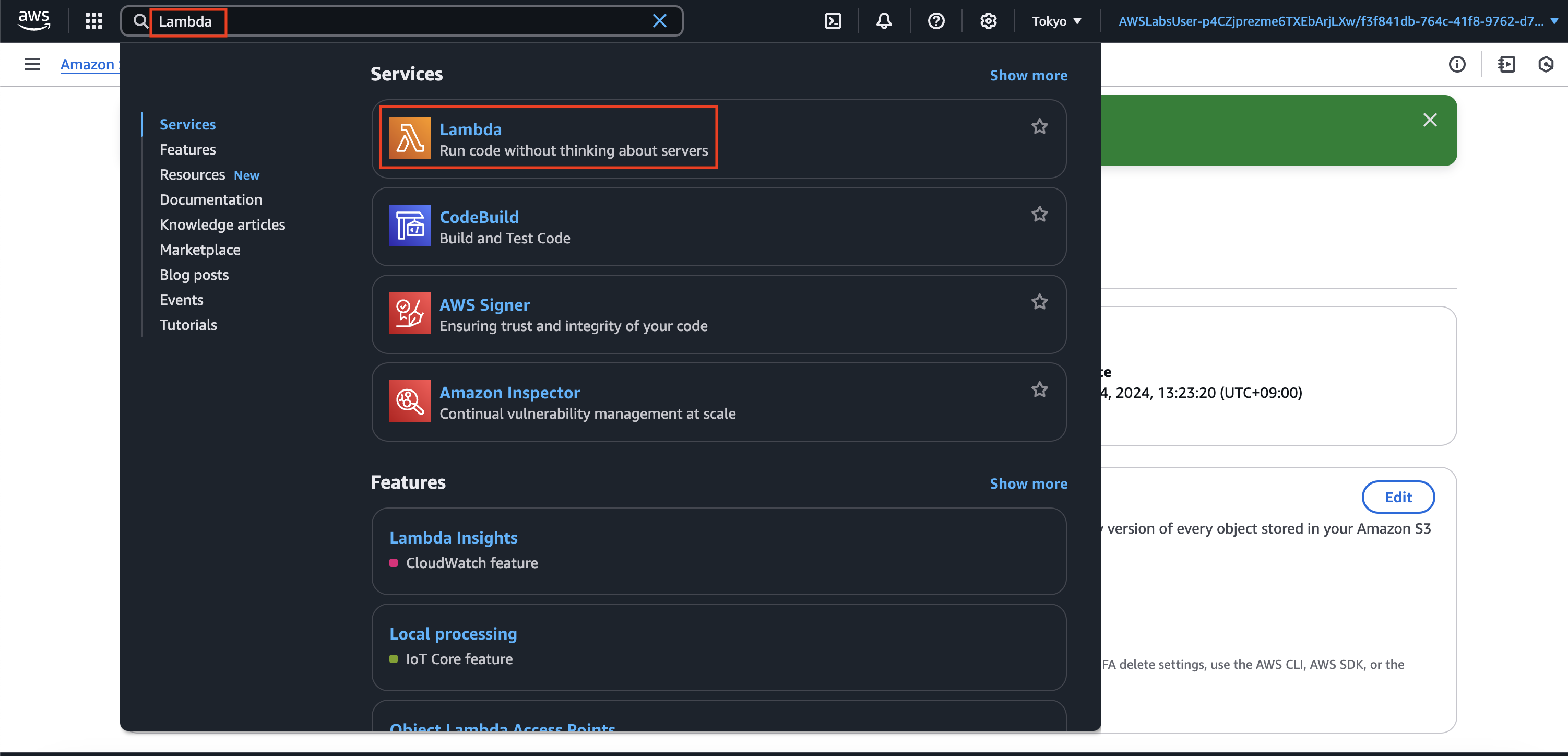Select Marketplace category
This screenshot has height=756, width=1568.
(x=199, y=250)
